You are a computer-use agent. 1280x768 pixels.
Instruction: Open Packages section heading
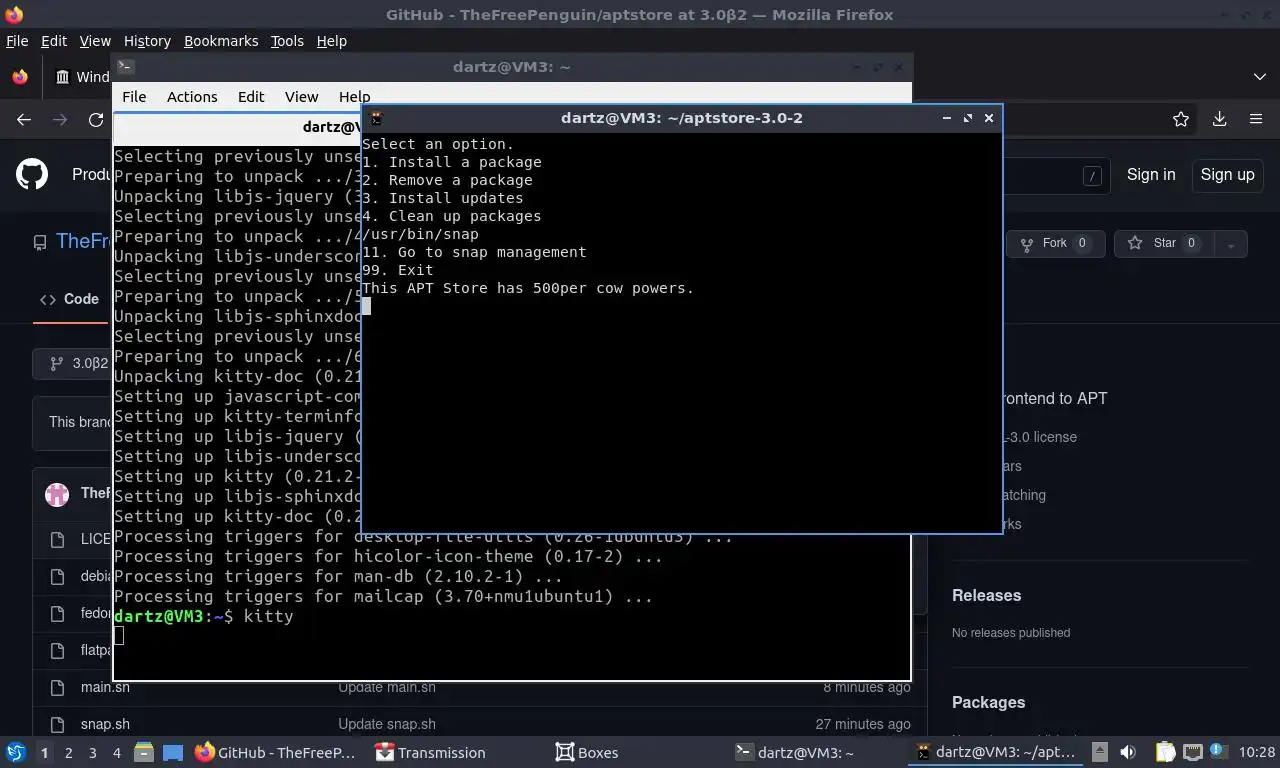988,702
